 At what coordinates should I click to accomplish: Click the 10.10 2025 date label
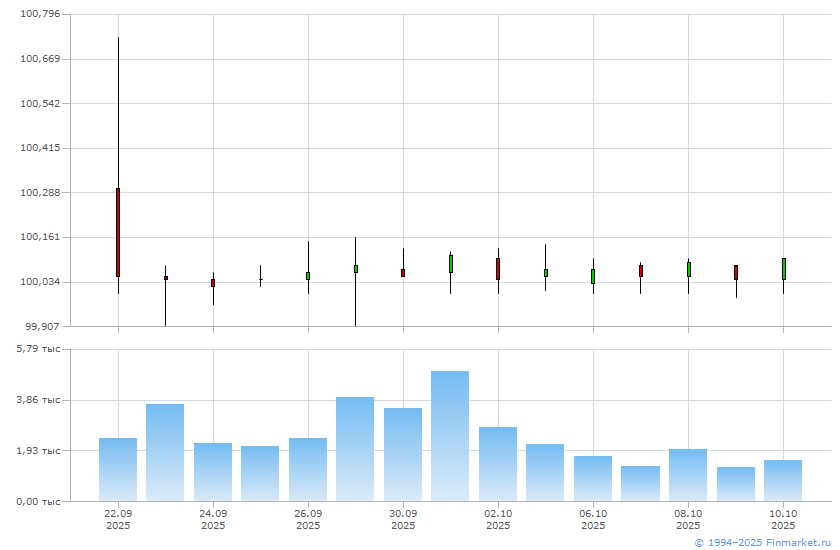783,519
